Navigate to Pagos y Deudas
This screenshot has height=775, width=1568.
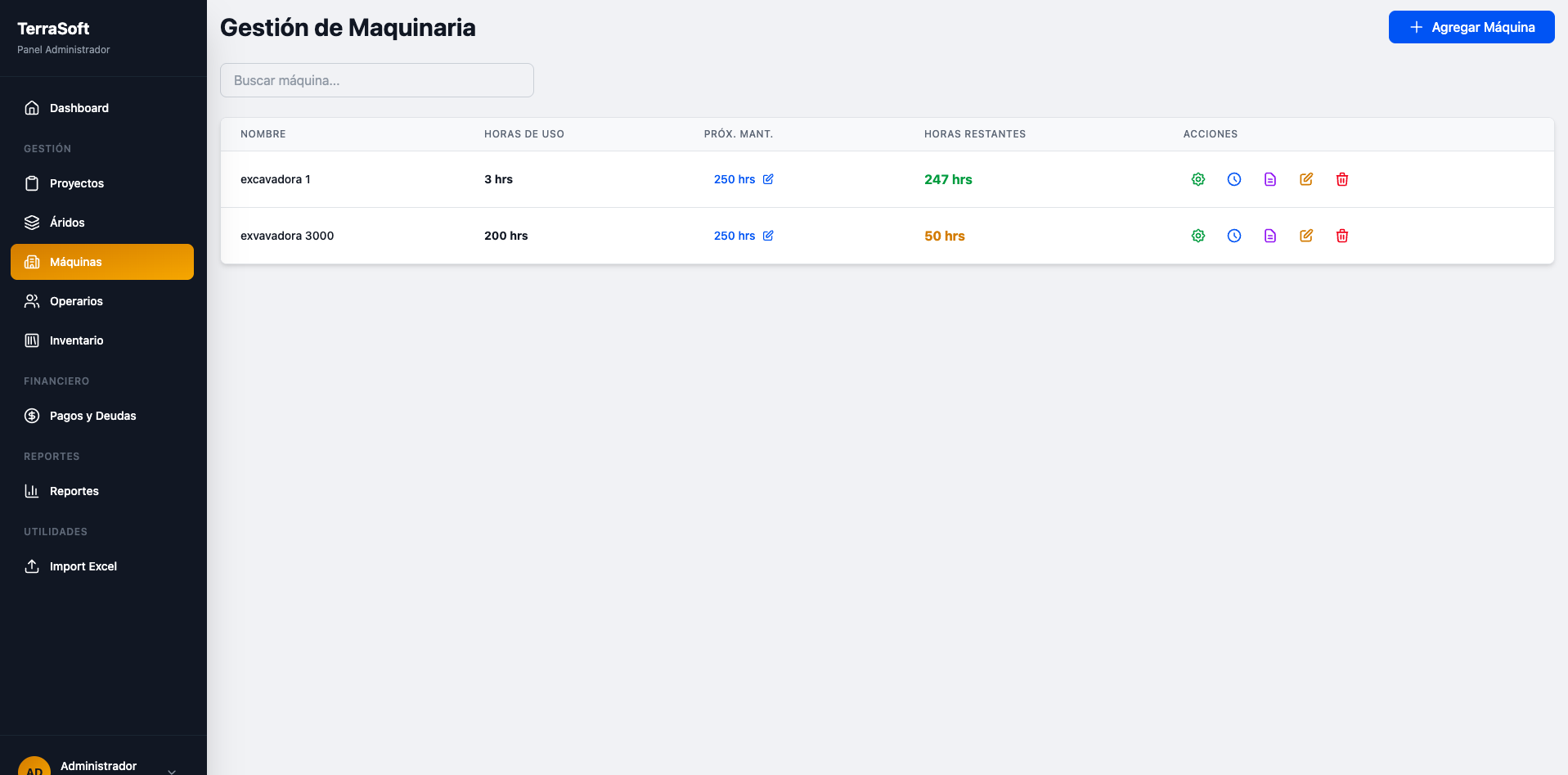[x=92, y=416]
